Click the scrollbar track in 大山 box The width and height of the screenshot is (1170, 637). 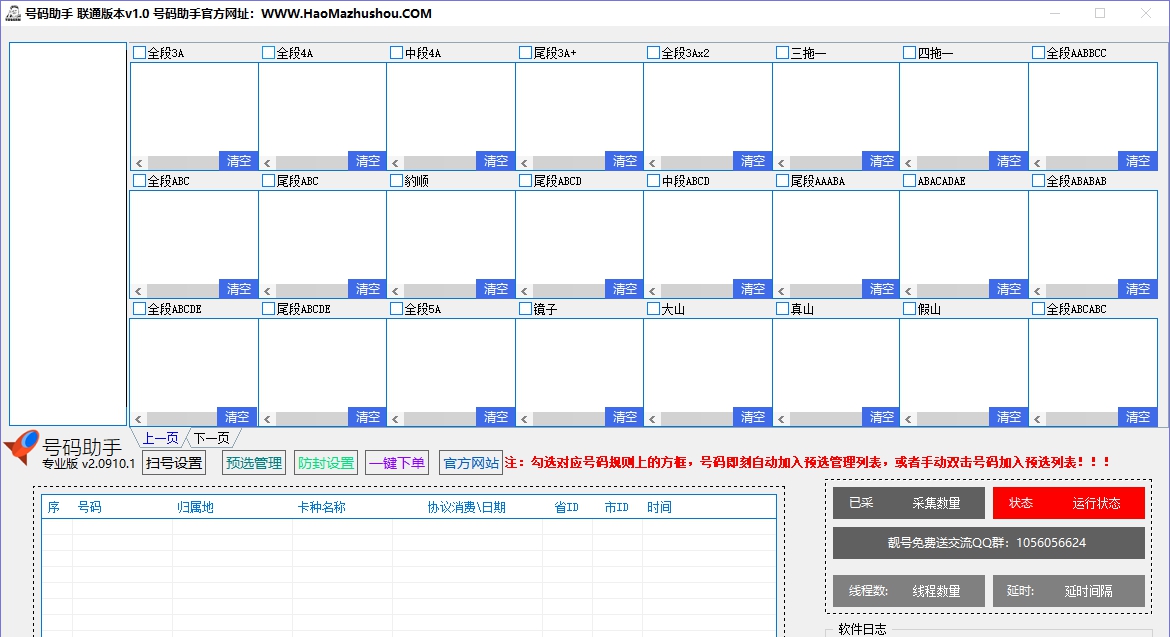pos(696,419)
